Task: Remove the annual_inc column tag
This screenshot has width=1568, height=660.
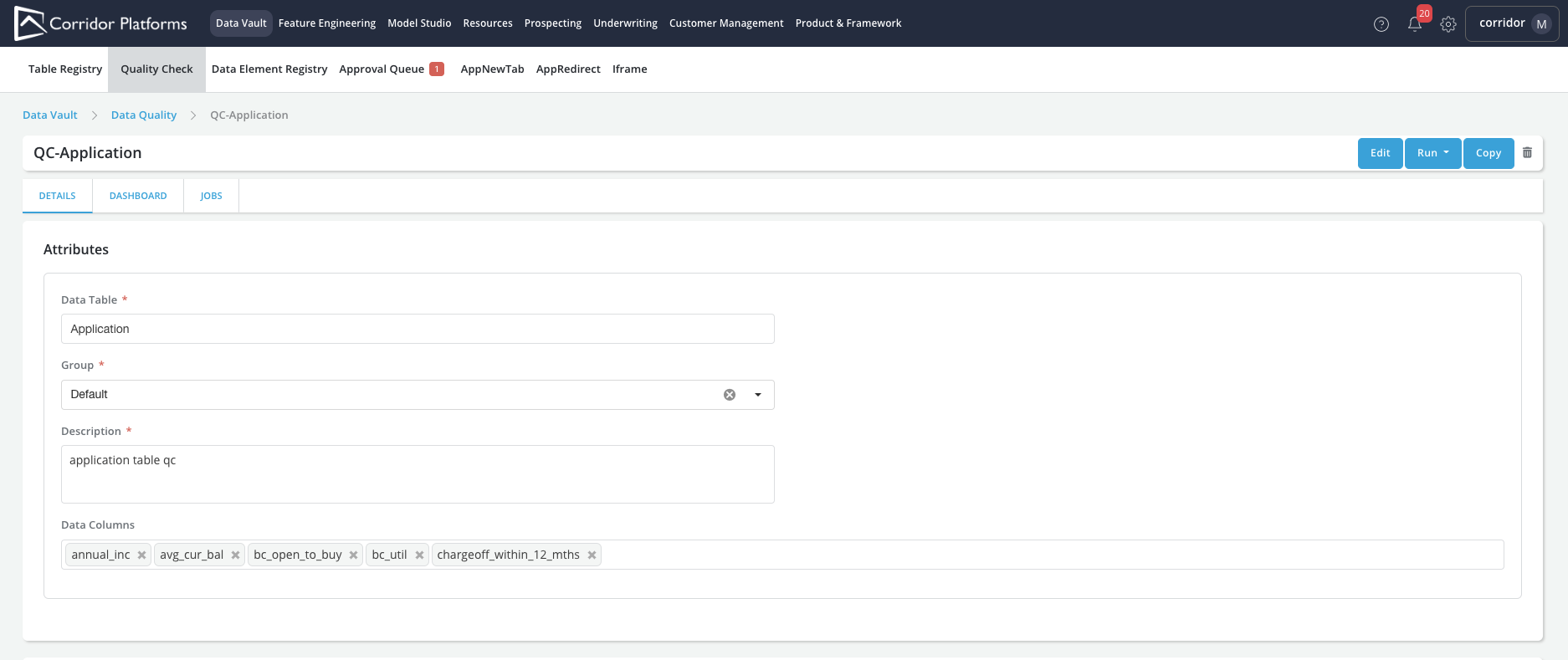Action: pyautogui.click(x=142, y=555)
